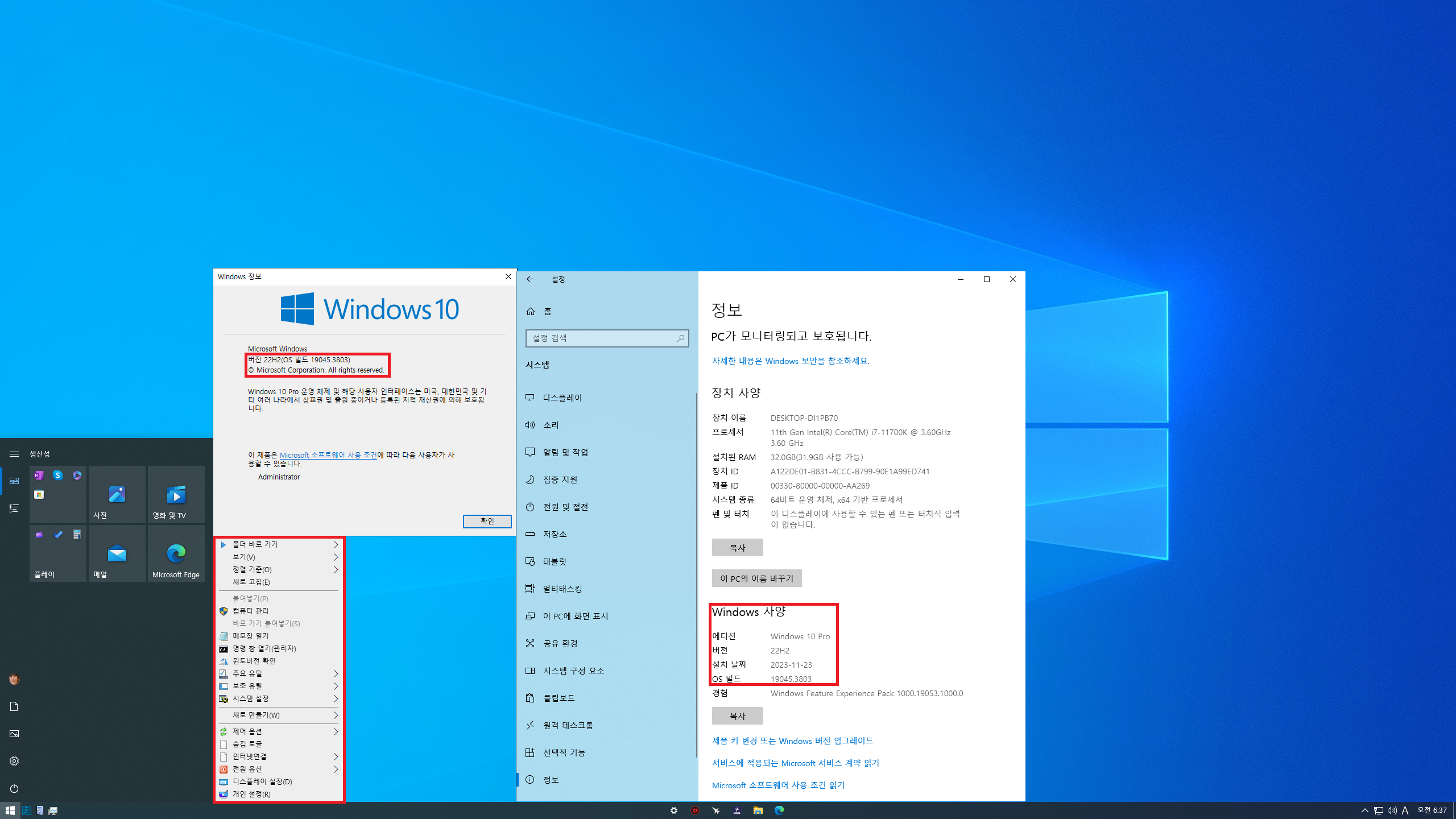Screen dimensions: 1456x819
Task: Choose 개인 설정(R) entry
Action: (x=279, y=794)
